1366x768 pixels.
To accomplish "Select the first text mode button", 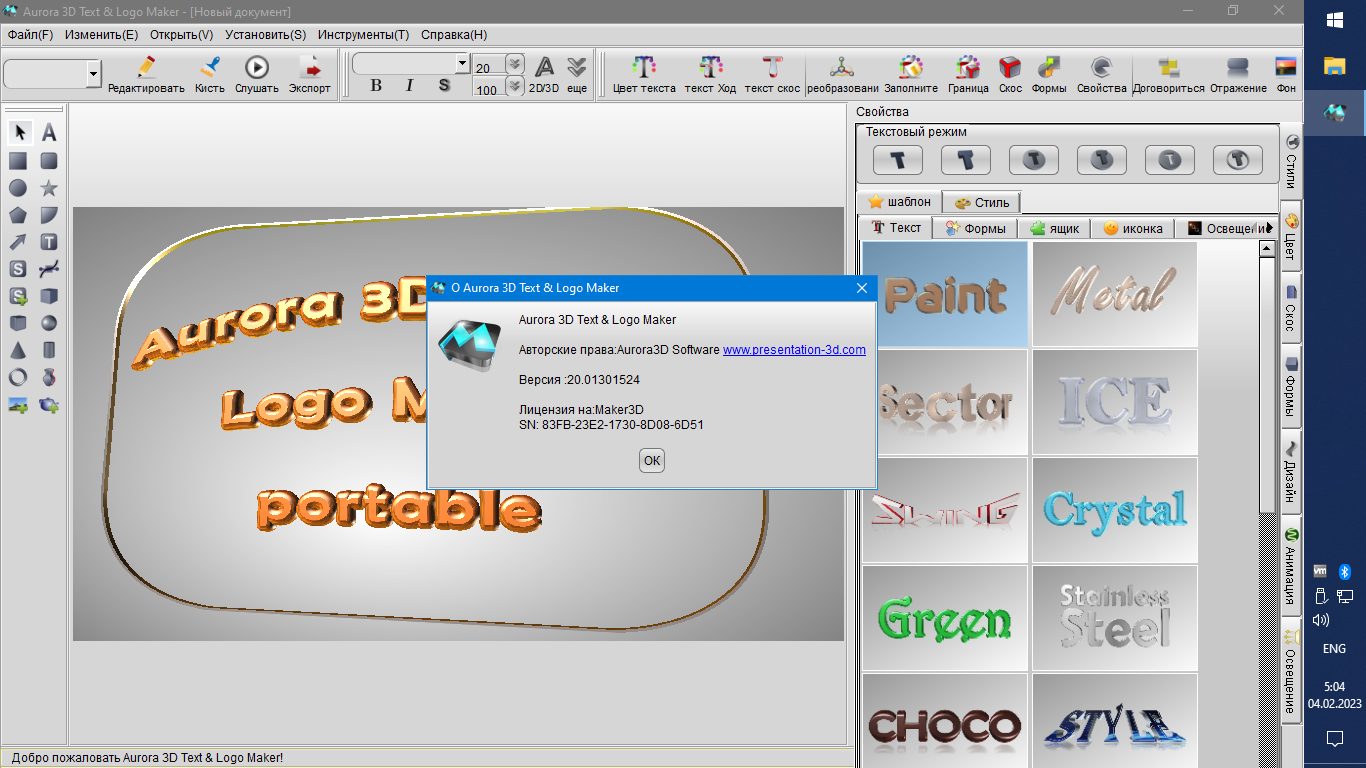I will (898, 160).
